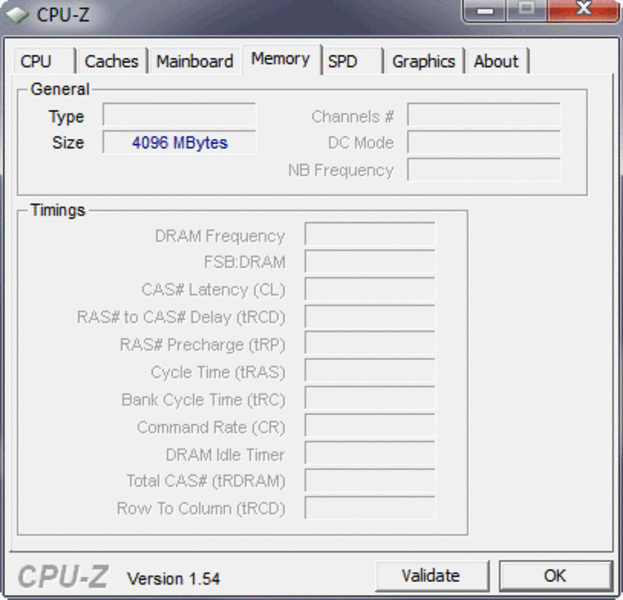Select the Mainboard tab
The image size is (623, 600).
(195, 61)
